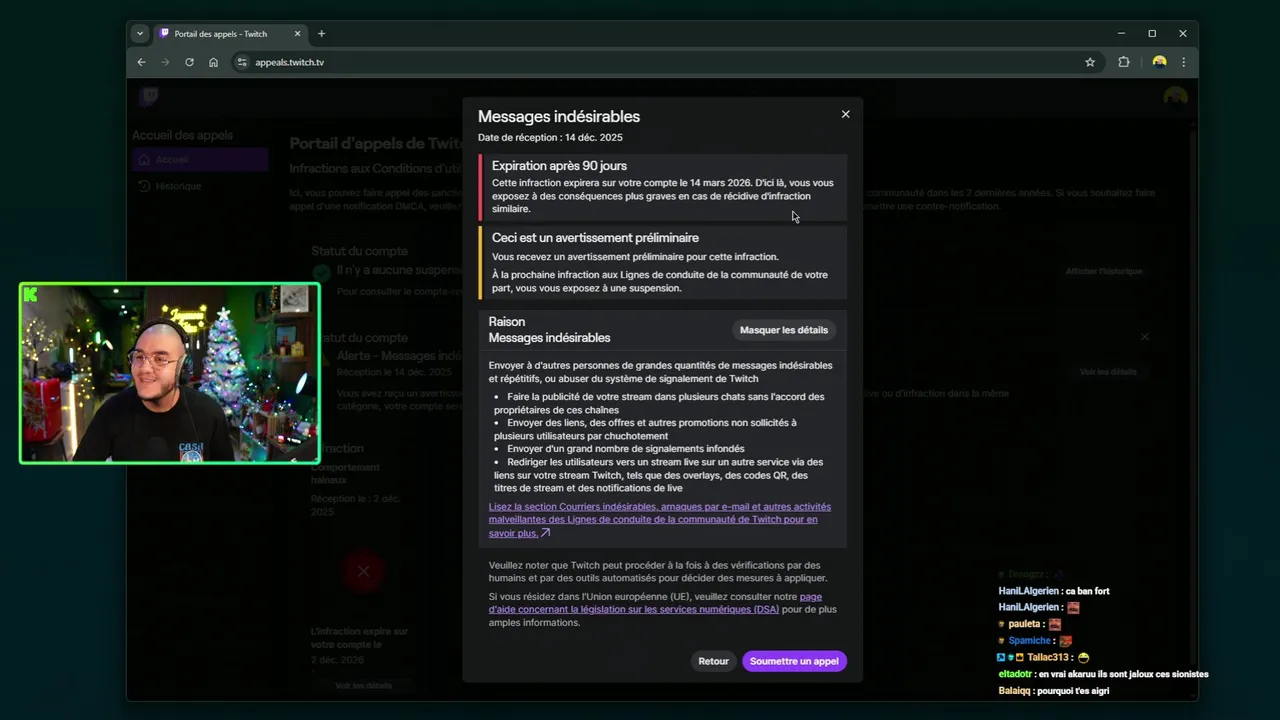The width and height of the screenshot is (1280, 720).
Task: Open a new browser tab
Action: [321, 33]
